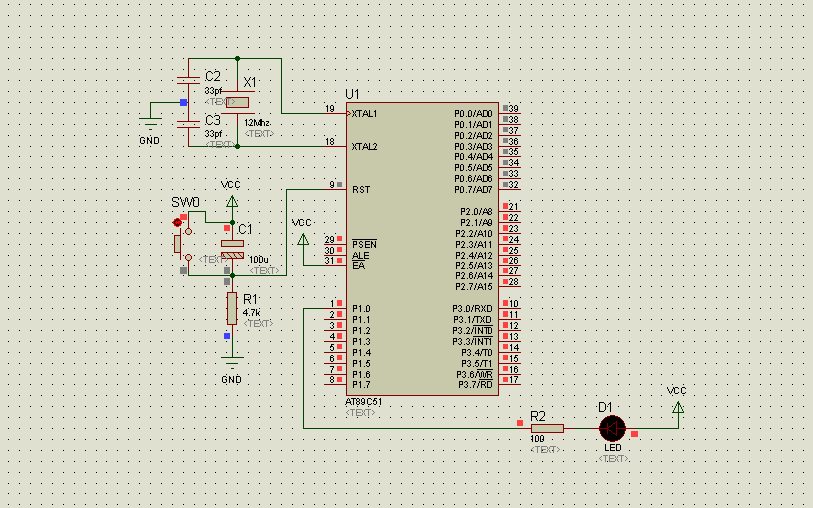This screenshot has width=813, height=508.
Task: Select the AT89C51 microcontroller chip body
Action: point(423,249)
